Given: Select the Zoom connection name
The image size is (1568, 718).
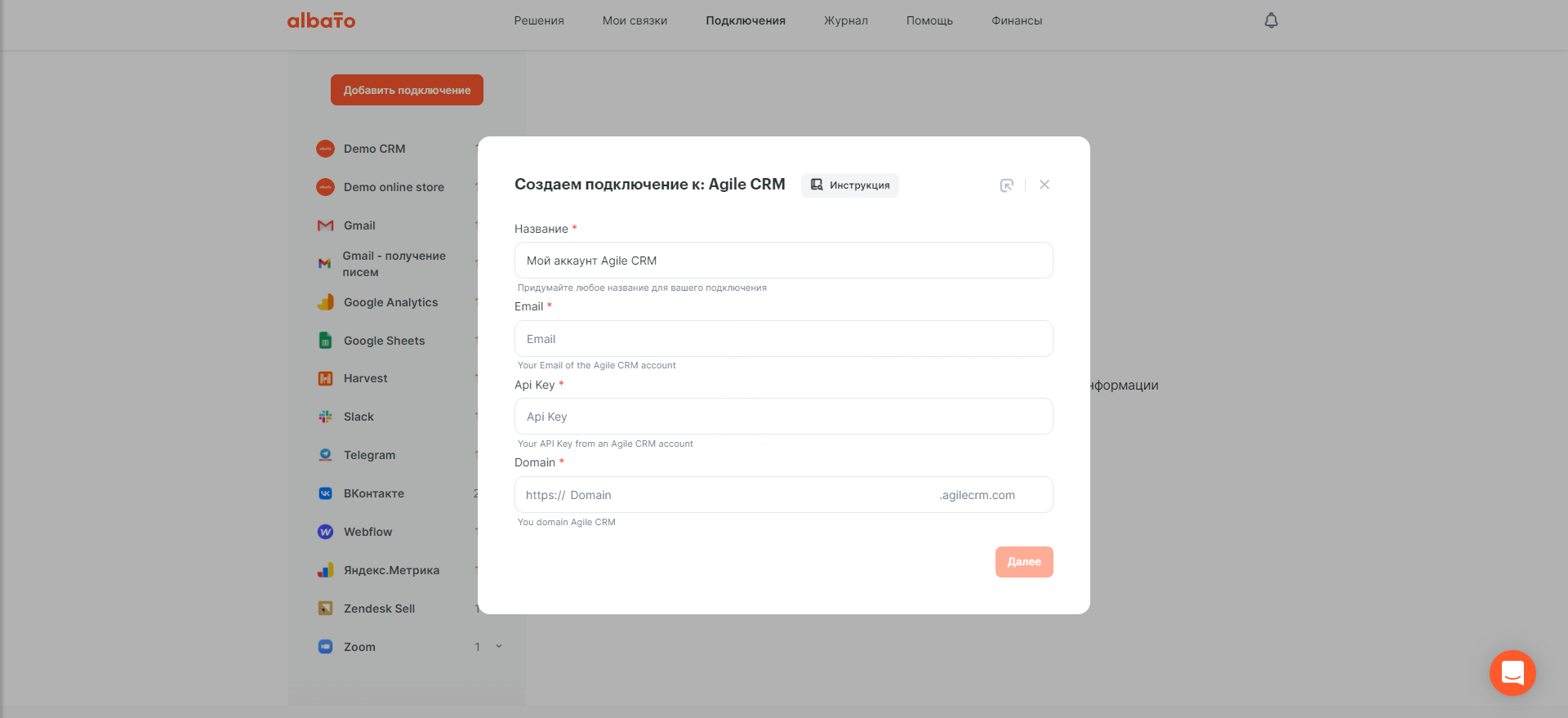Looking at the screenshot, I should point(359,647).
